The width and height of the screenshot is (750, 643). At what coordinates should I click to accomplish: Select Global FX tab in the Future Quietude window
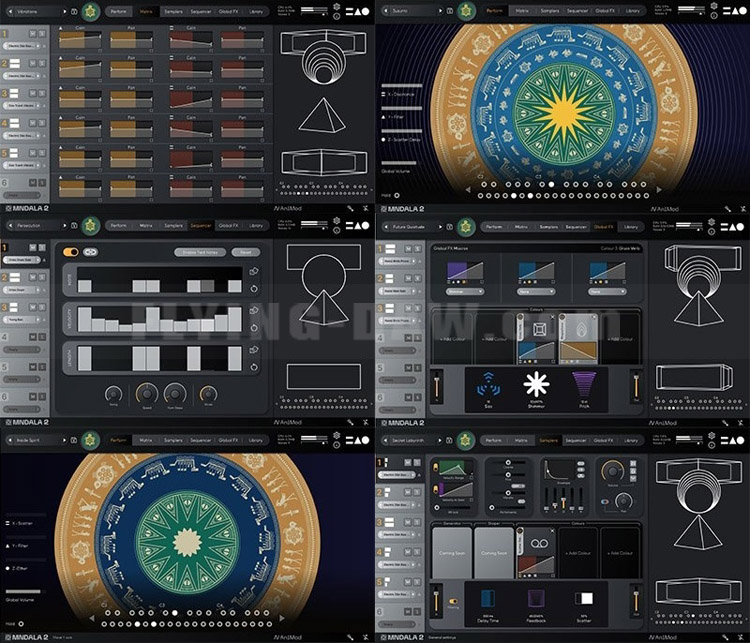[x=604, y=226]
